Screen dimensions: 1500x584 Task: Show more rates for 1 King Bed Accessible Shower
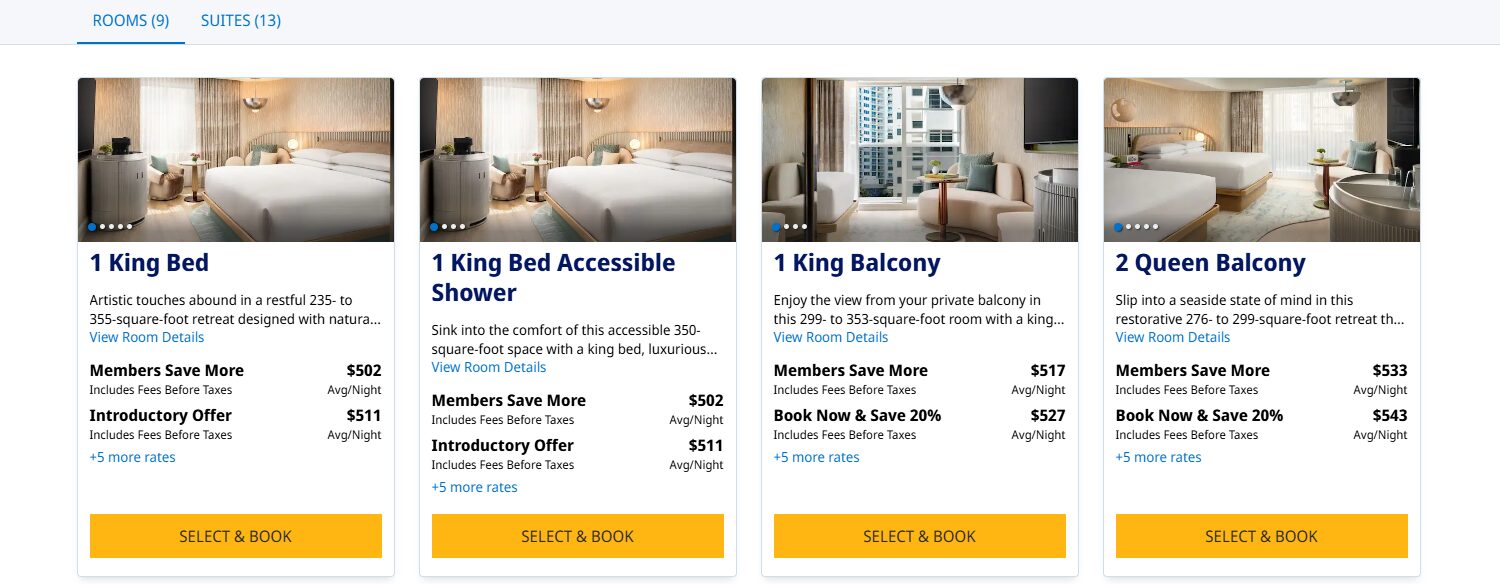pos(475,487)
